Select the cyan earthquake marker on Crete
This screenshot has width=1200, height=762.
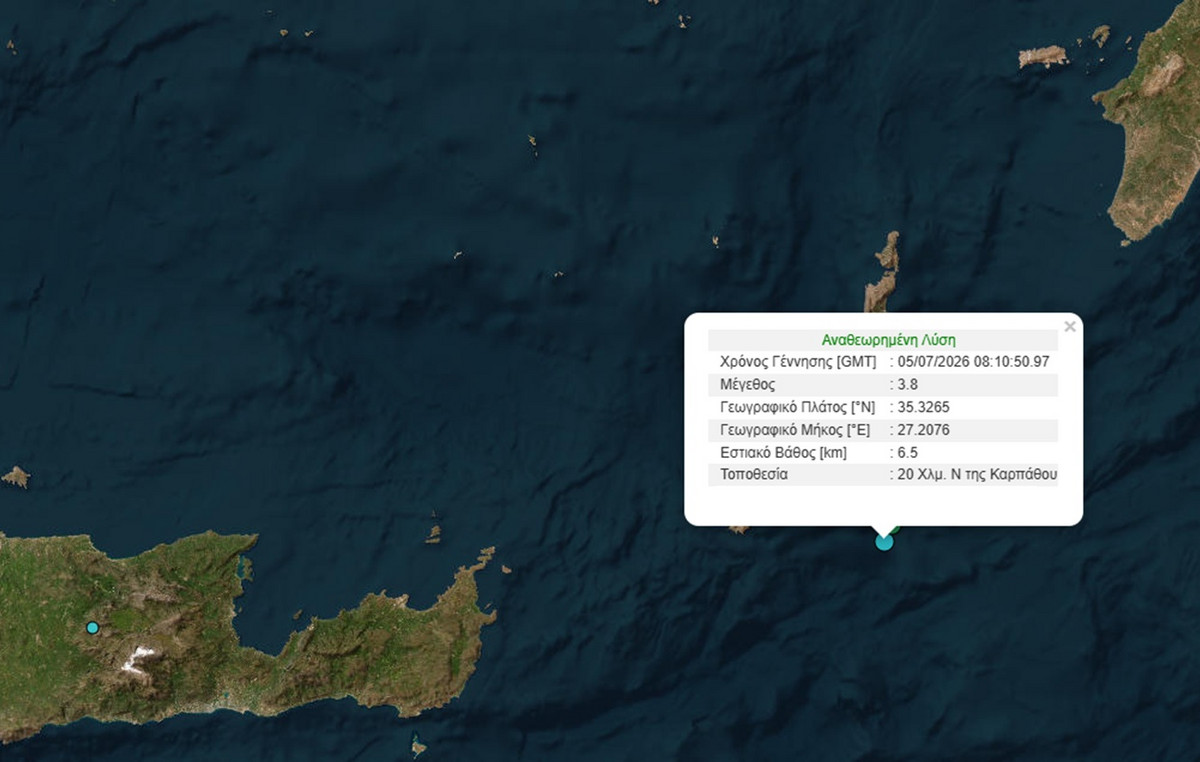click(92, 628)
